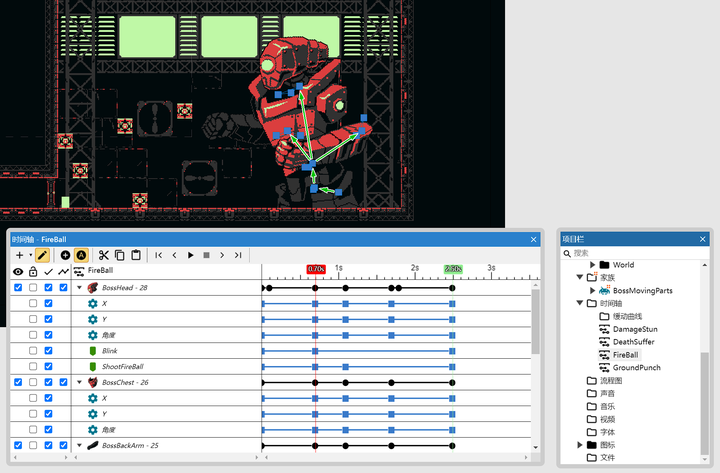The image size is (720, 473).
Task: Click the add keyframe circle-plus icon
Action: pyautogui.click(x=65, y=255)
